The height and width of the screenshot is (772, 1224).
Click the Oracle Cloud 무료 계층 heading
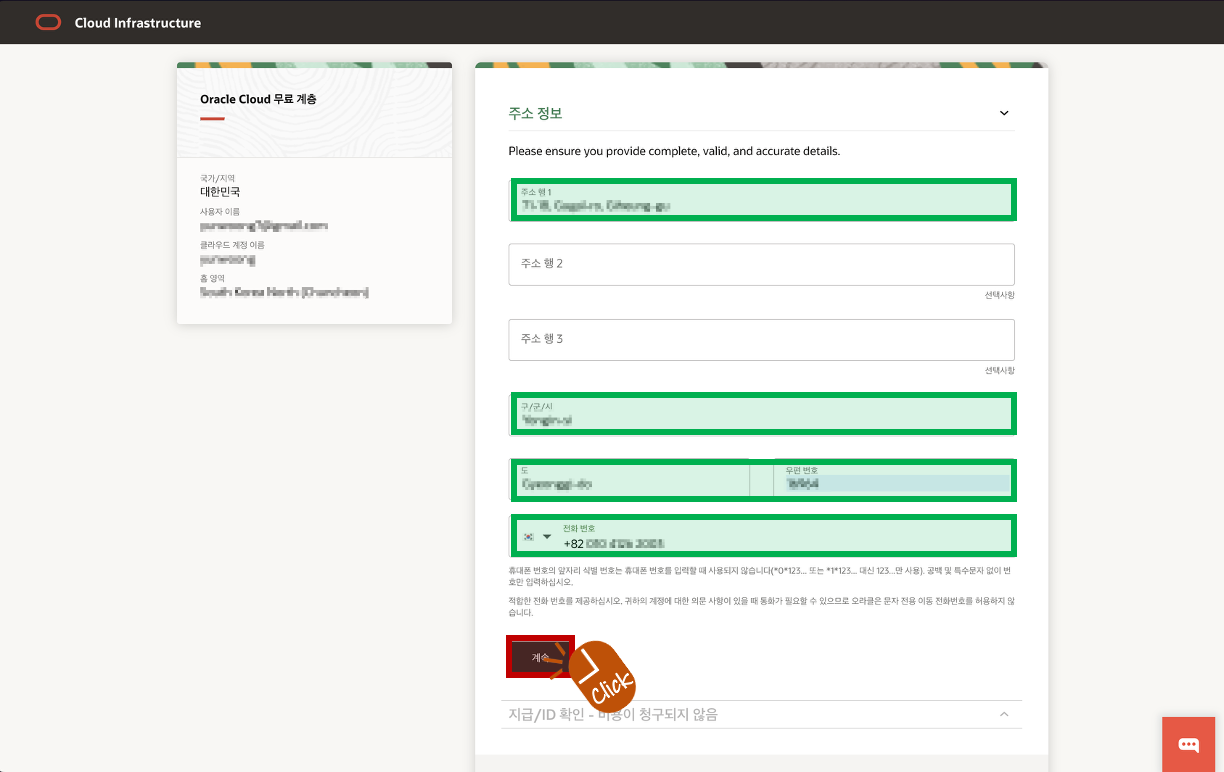click(x=258, y=99)
